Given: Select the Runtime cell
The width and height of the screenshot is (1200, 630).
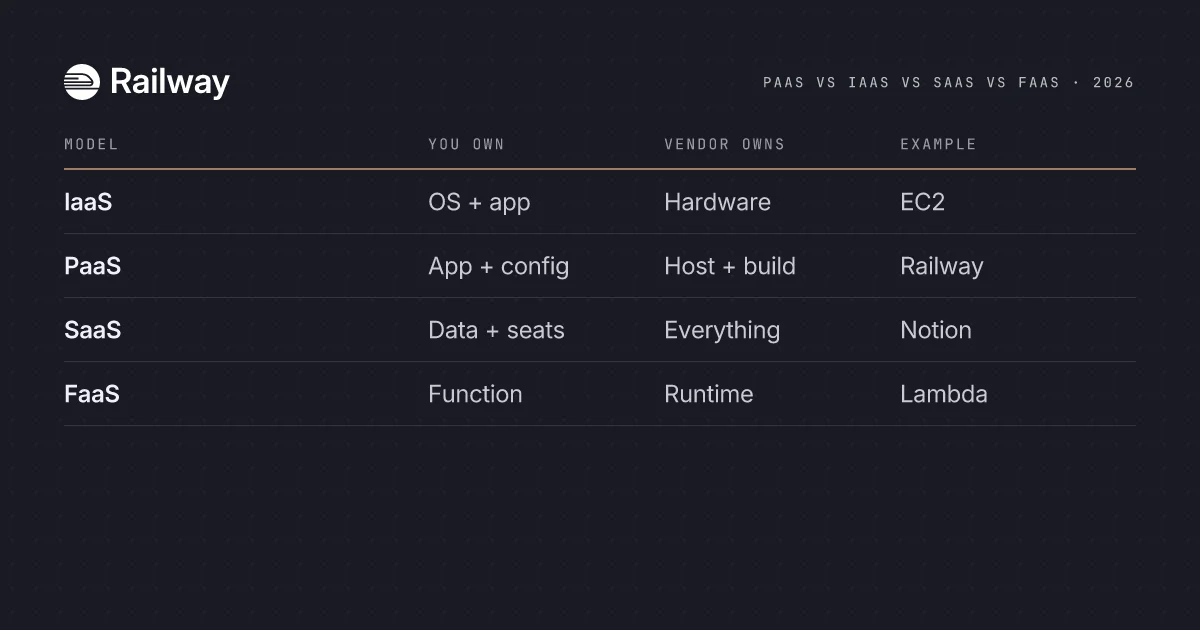Looking at the screenshot, I should pos(709,394).
